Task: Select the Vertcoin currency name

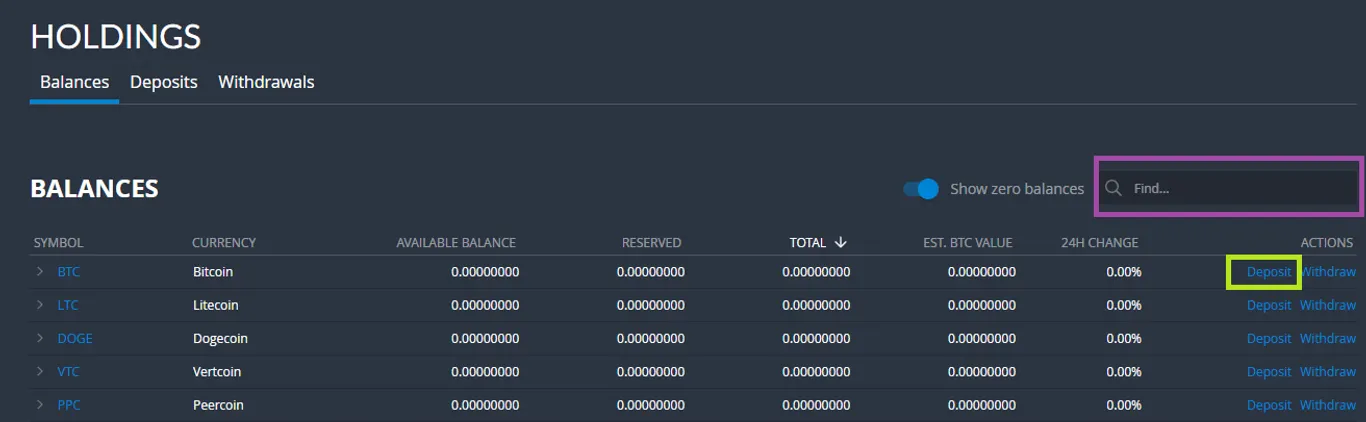Action: pyautogui.click(x=217, y=371)
